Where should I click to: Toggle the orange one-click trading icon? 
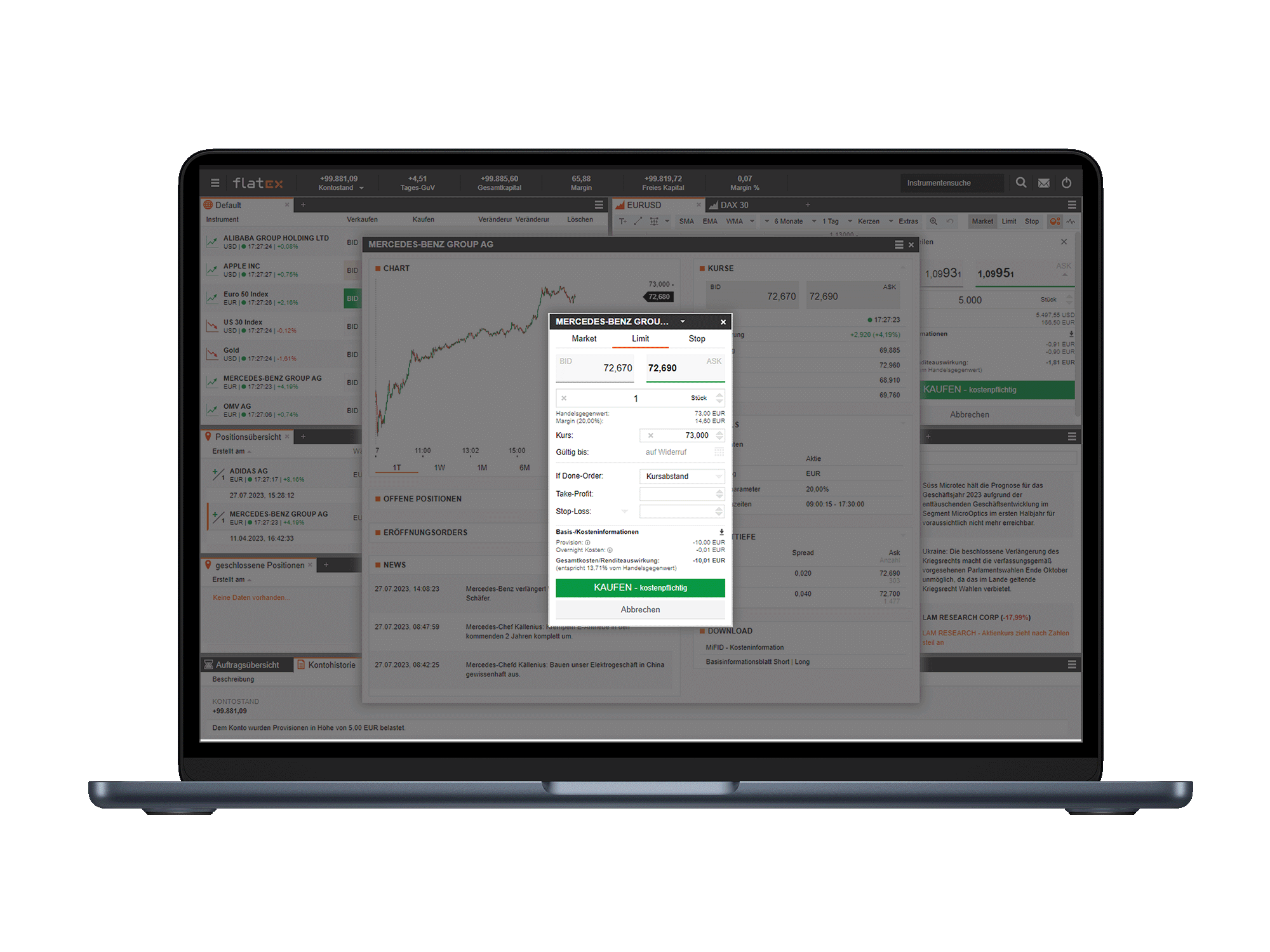coord(1055,221)
